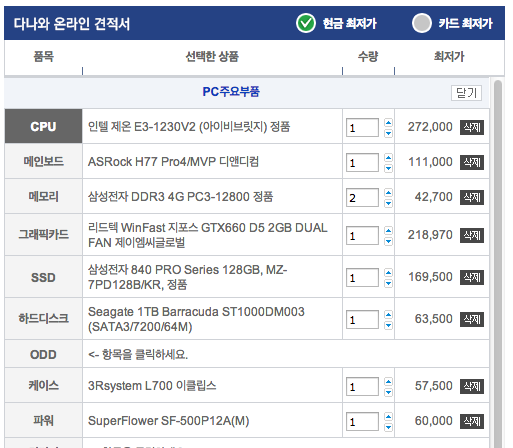Viewport: 513px width, 448px height.
Task: Click the 케이스 quantity input field
Action: point(362,386)
